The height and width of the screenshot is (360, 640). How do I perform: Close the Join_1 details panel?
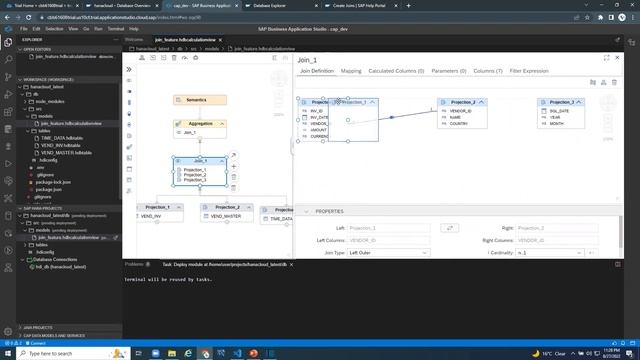(617, 58)
